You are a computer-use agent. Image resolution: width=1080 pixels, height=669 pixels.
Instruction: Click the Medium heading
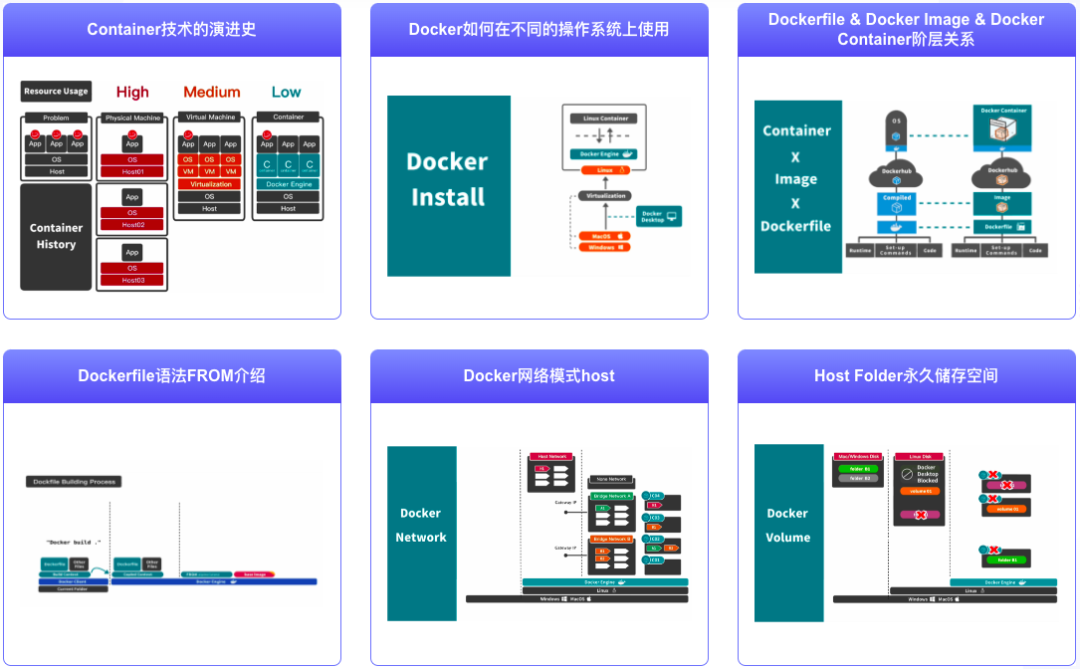pos(211,92)
